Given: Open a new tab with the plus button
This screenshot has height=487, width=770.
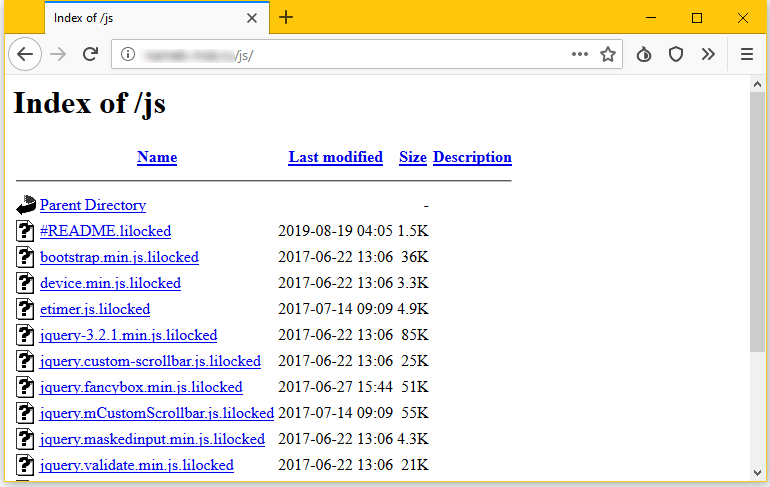Looking at the screenshot, I should 286,18.
